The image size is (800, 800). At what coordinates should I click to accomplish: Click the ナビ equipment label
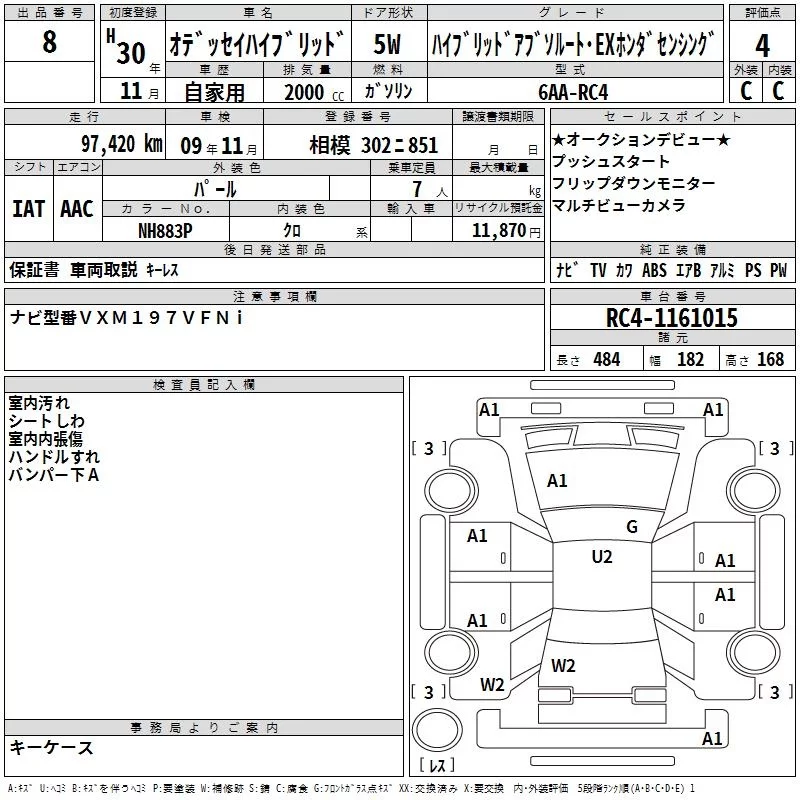pyautogui.click(x=567, y=269)
